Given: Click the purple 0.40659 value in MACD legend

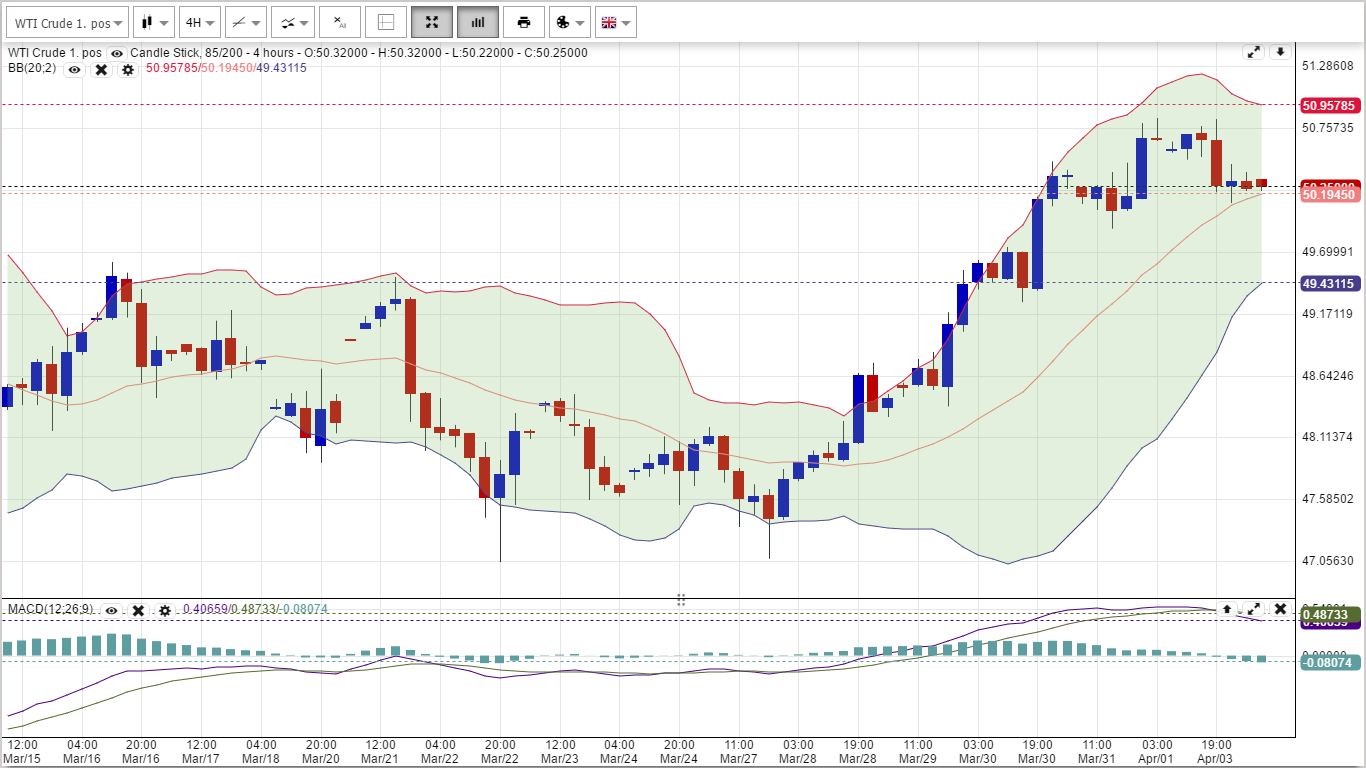Looking at the screenshot, I should tap(205, 609).
